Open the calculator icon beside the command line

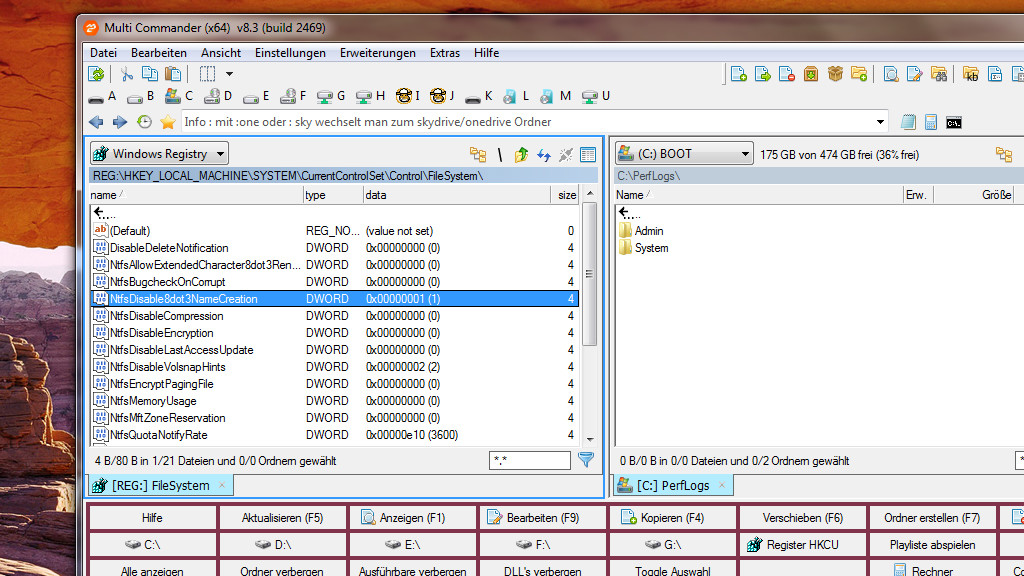[x=931, y=122]
